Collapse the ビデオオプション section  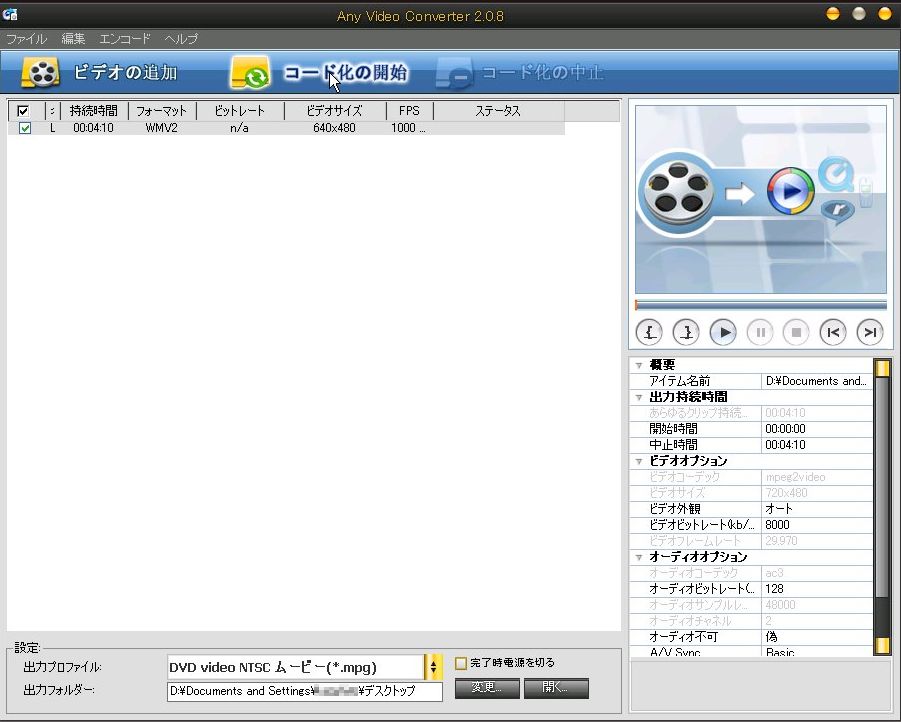[x=638, y=461]
